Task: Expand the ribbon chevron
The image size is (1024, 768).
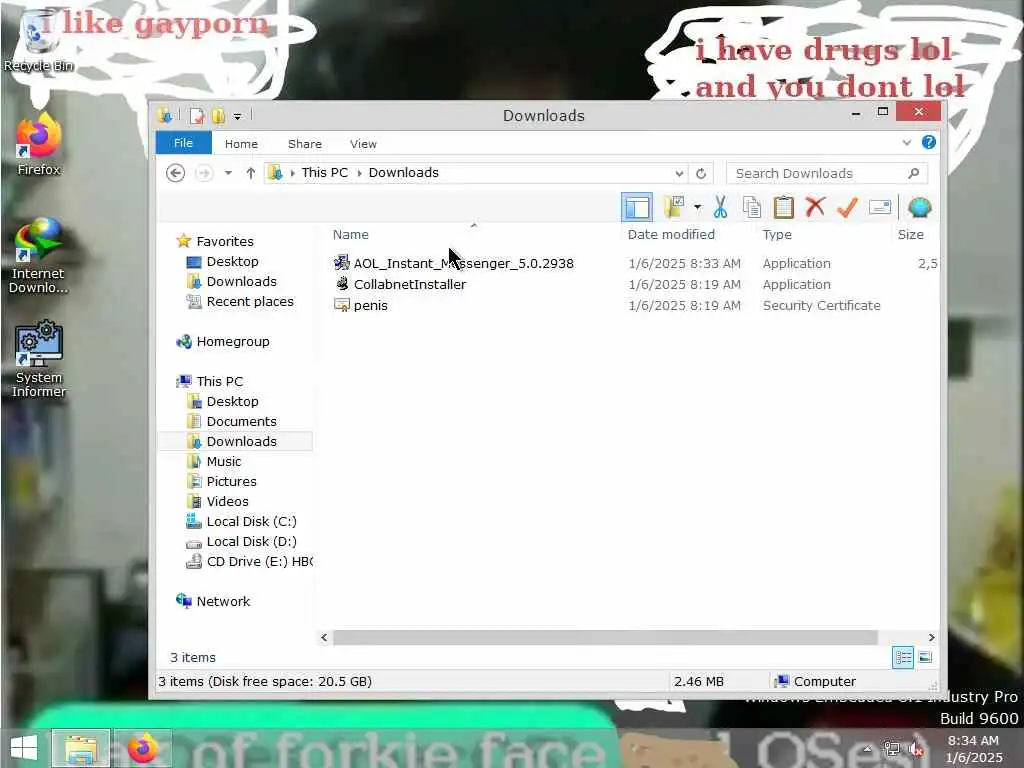Action: [x=906, y=143]
